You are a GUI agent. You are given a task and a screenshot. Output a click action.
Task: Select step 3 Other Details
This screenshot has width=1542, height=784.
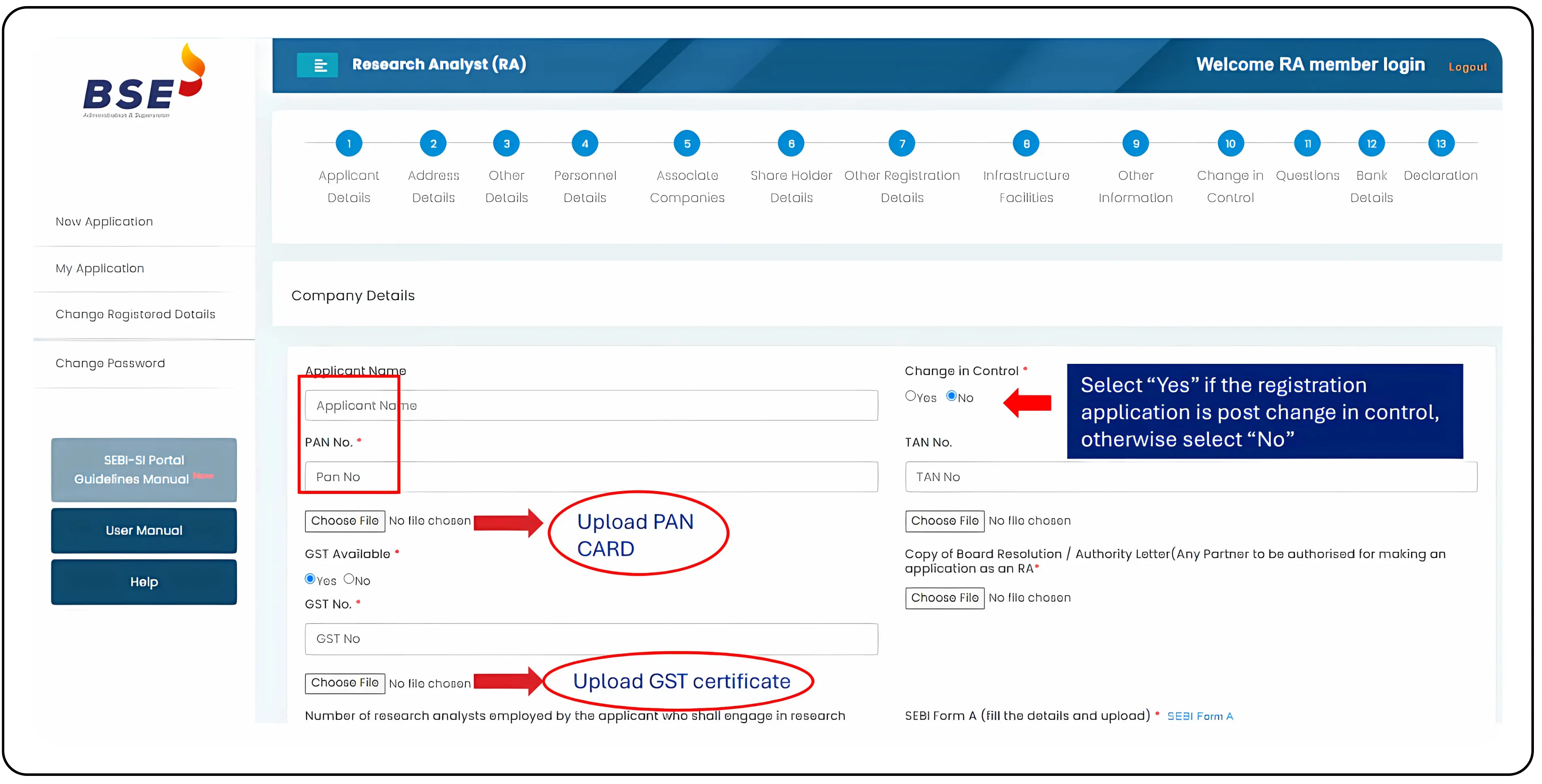click(x=506, y=143)
